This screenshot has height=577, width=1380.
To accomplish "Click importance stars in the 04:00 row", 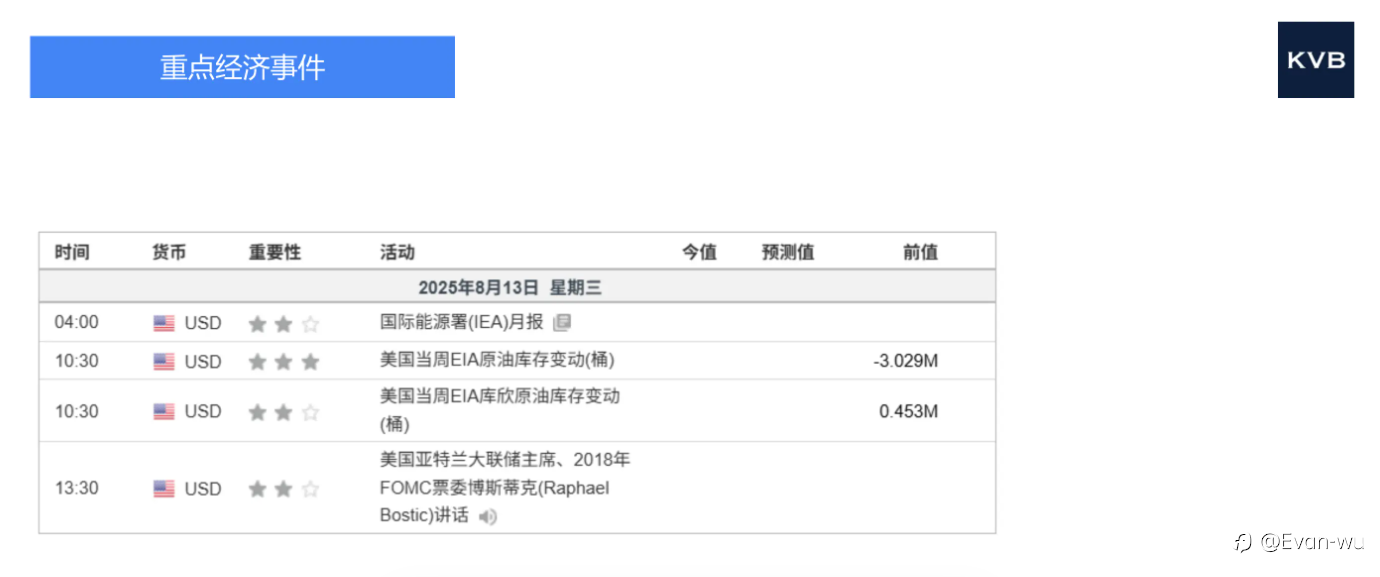I will tap(284, 324).
